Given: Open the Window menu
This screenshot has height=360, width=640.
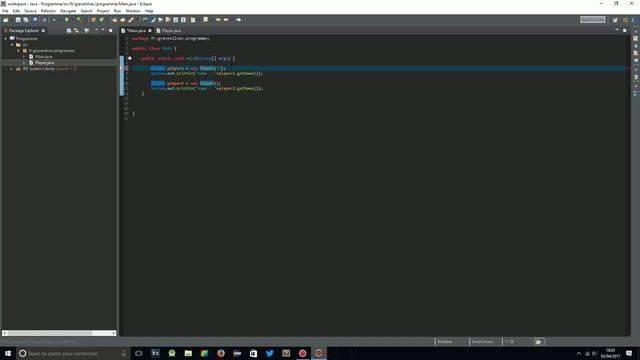Looking at the screenshot, I should [x=133, y=11].
